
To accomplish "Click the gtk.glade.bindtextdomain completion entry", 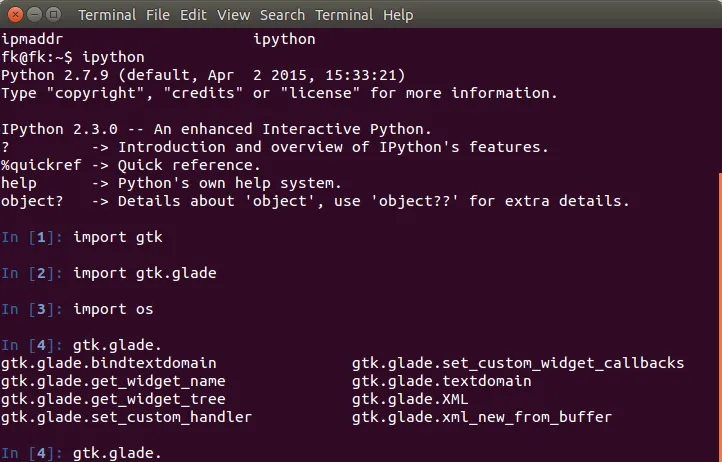I will (x=109, y=363).
